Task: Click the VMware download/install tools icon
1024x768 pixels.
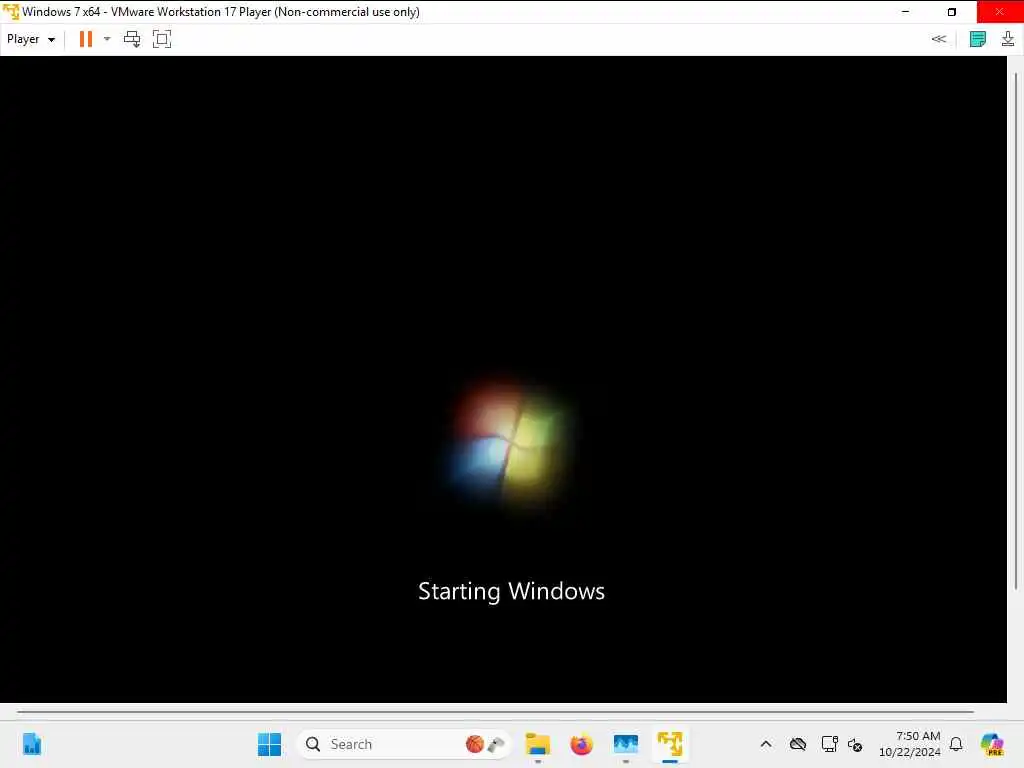Action: point(1008,39)
